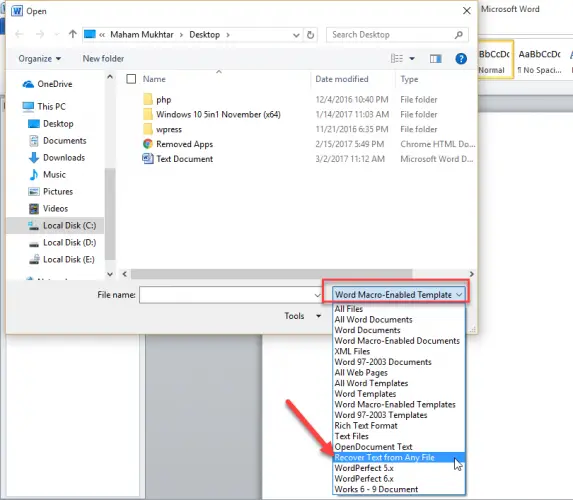The height and width of the screenshot is (500, 573).
Task: Click the sidebar vertical scrollbar thumb
Action: click(x=110, y=214)
